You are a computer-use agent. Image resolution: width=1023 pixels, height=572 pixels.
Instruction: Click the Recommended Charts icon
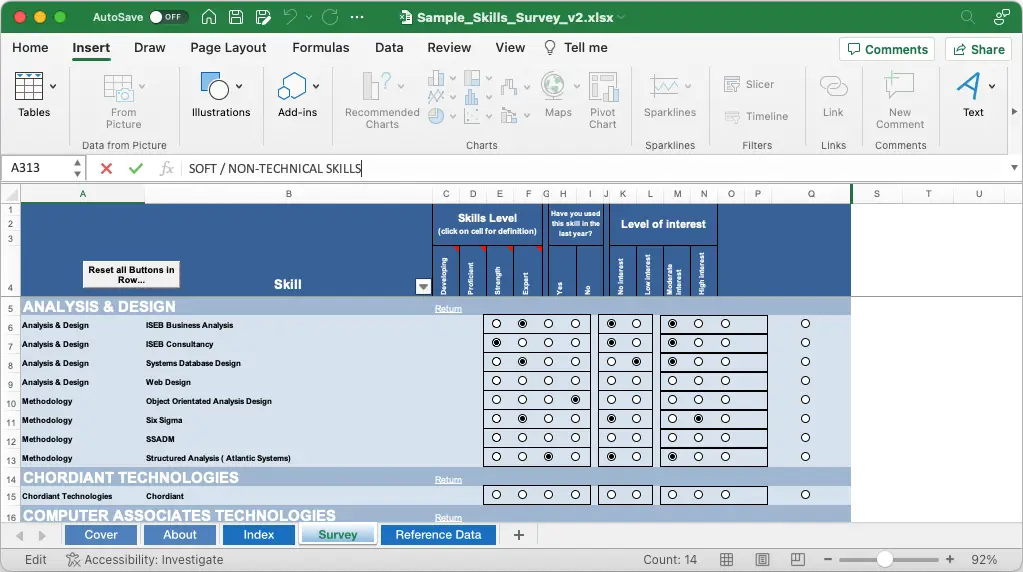pos(378,86)
